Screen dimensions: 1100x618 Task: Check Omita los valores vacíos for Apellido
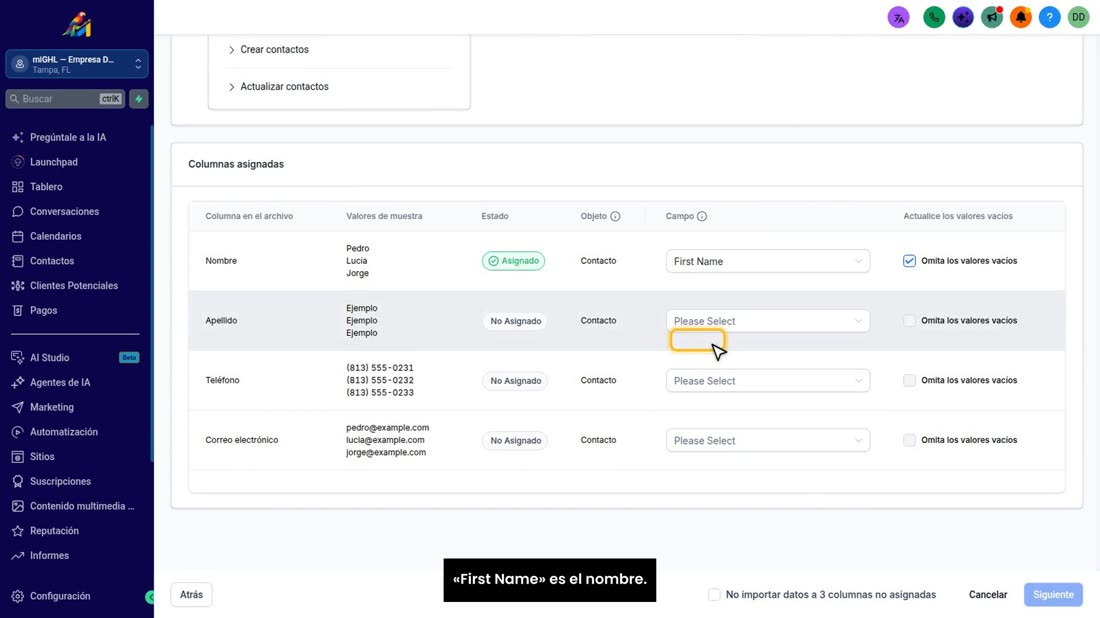[909, 321]
